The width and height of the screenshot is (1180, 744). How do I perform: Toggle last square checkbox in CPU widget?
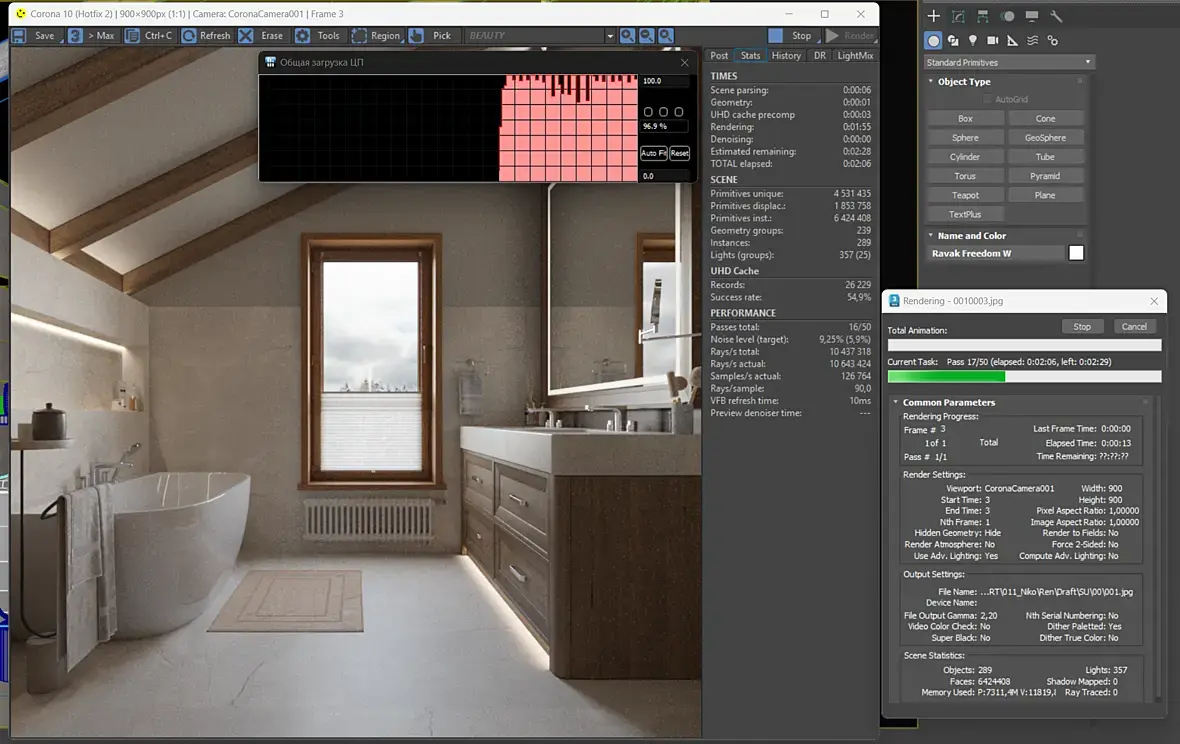point(679,111)
